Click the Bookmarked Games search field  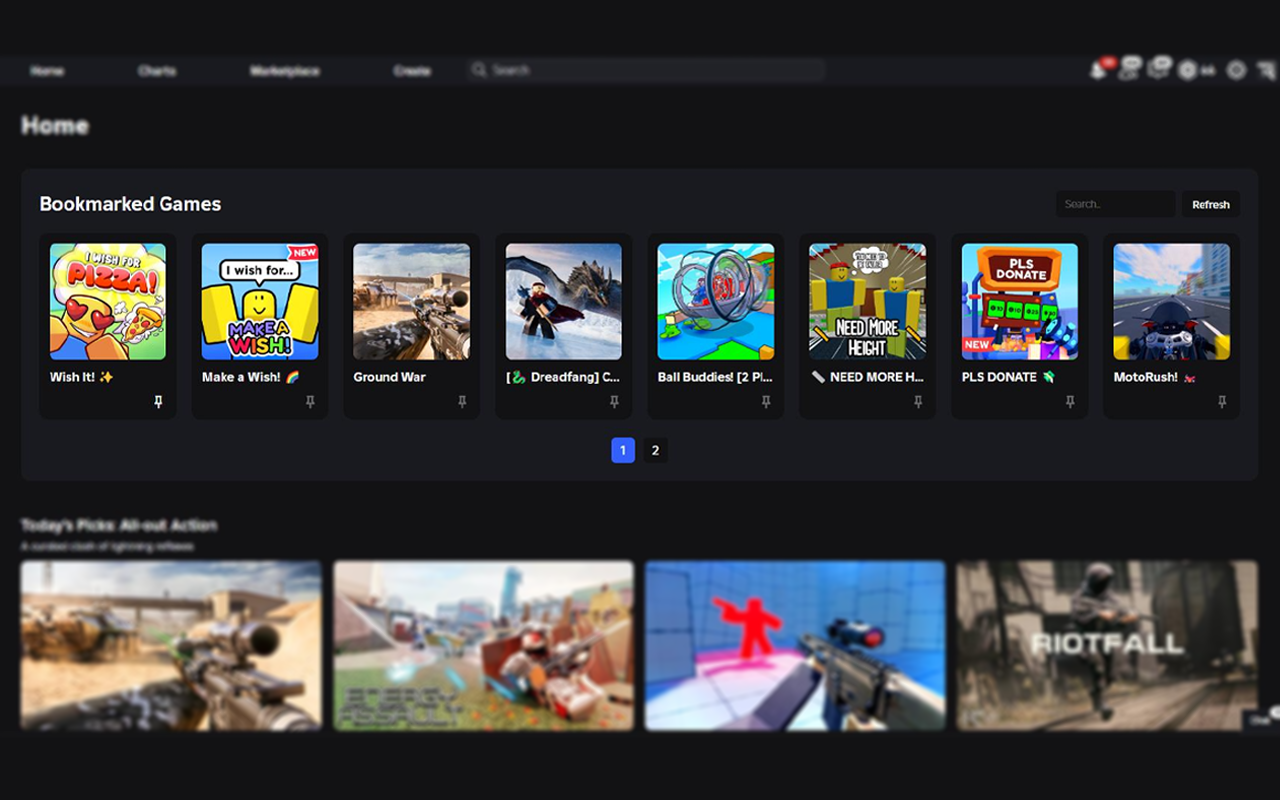point(1115,204)
